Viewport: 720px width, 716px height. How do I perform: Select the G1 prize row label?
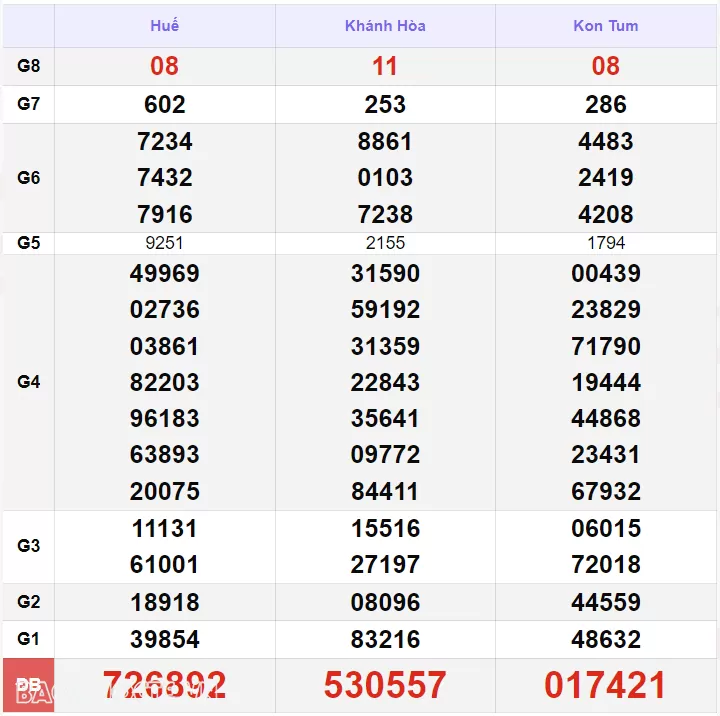pyautogui.click(x=29, y=639)
